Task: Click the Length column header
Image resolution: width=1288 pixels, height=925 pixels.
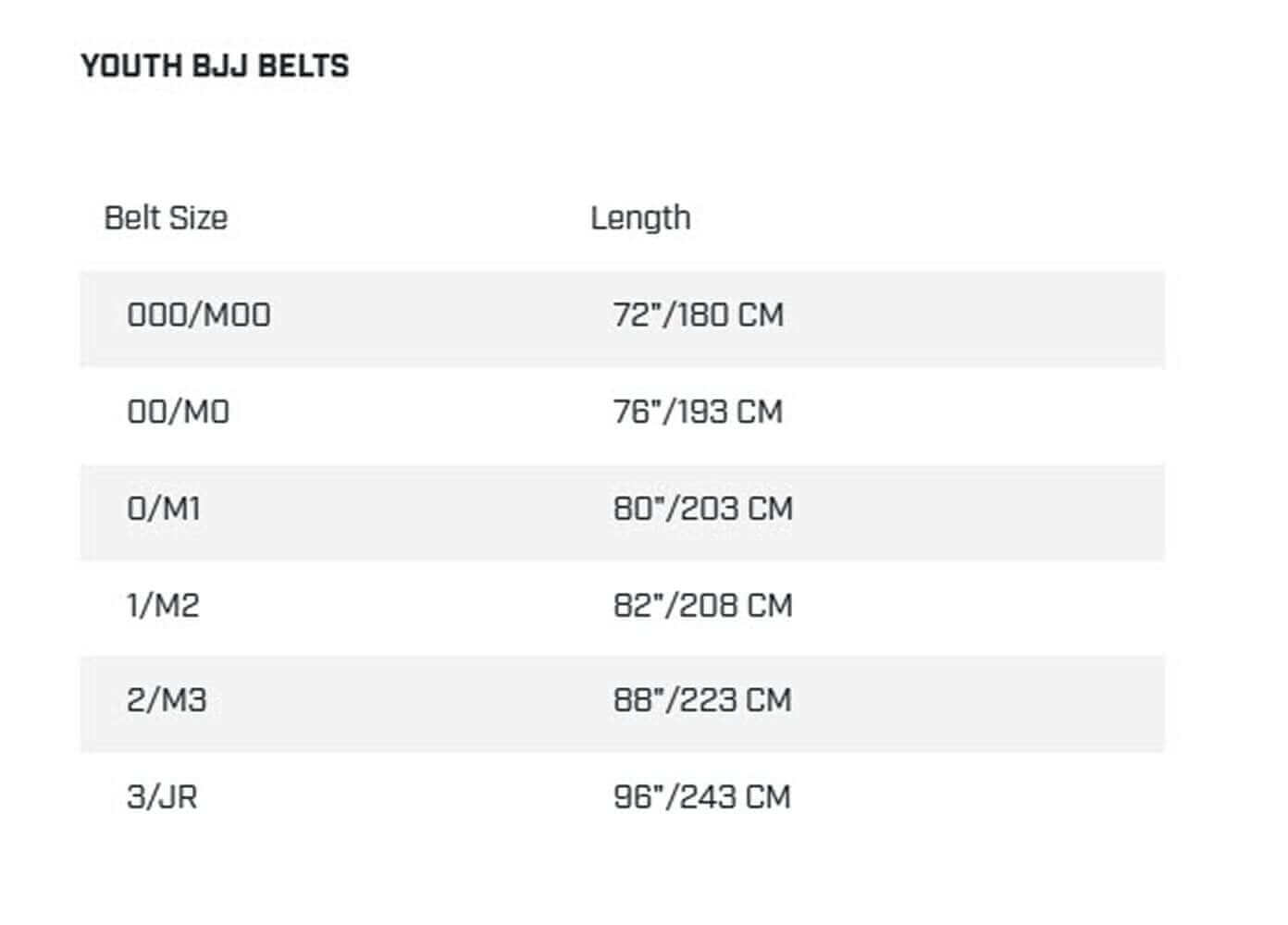Action: point(640,218)
